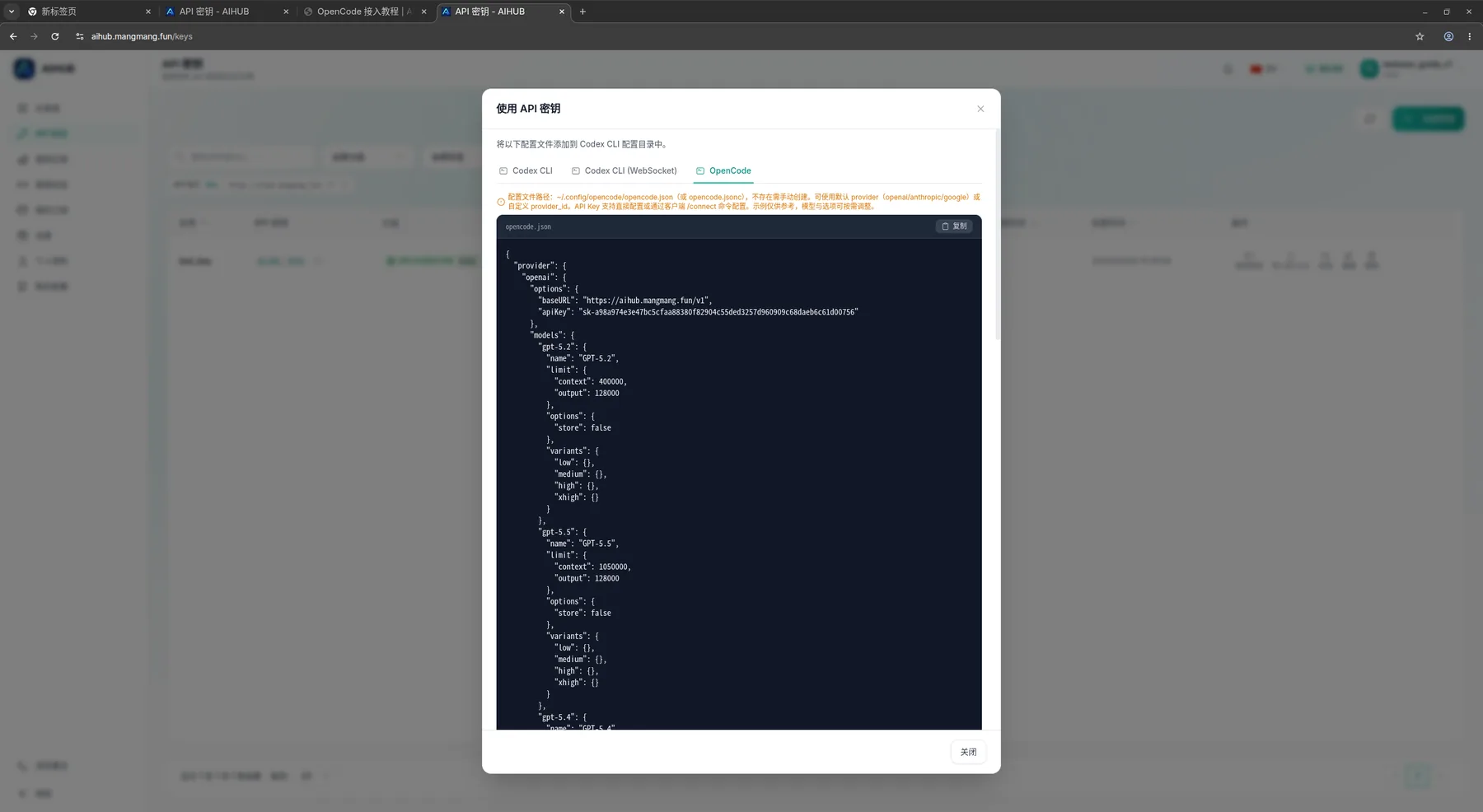Screen dimensions: 1483x812
Task: Copy the opencode.json configuration with 复制
Action: click(954, 226)
